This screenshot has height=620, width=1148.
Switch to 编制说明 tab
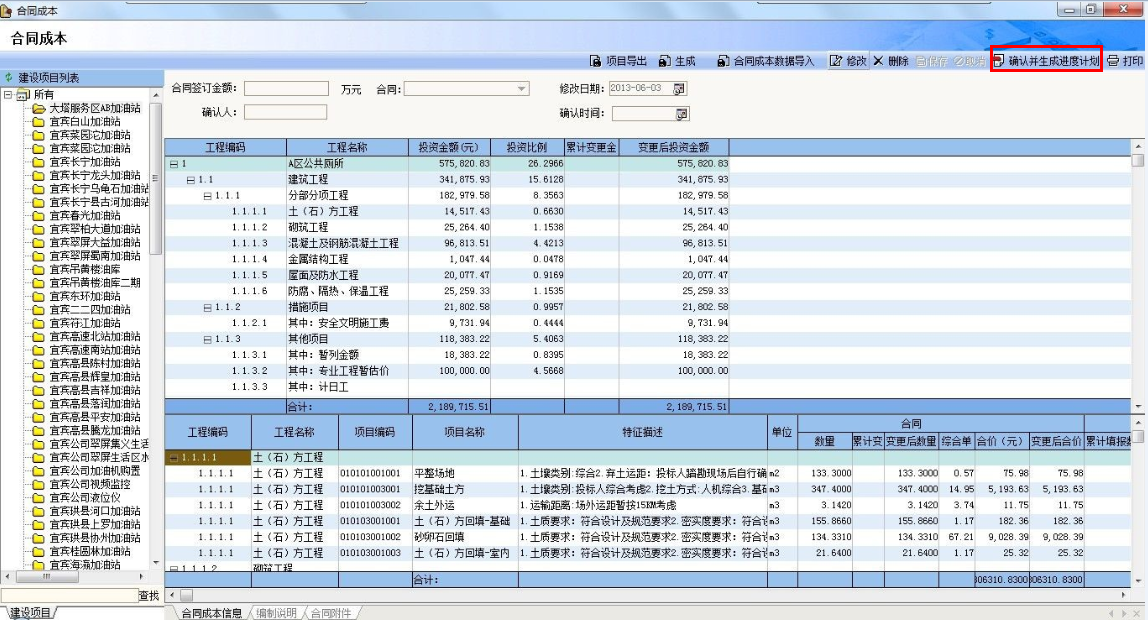pyautogui.click(x=276, y=612)
